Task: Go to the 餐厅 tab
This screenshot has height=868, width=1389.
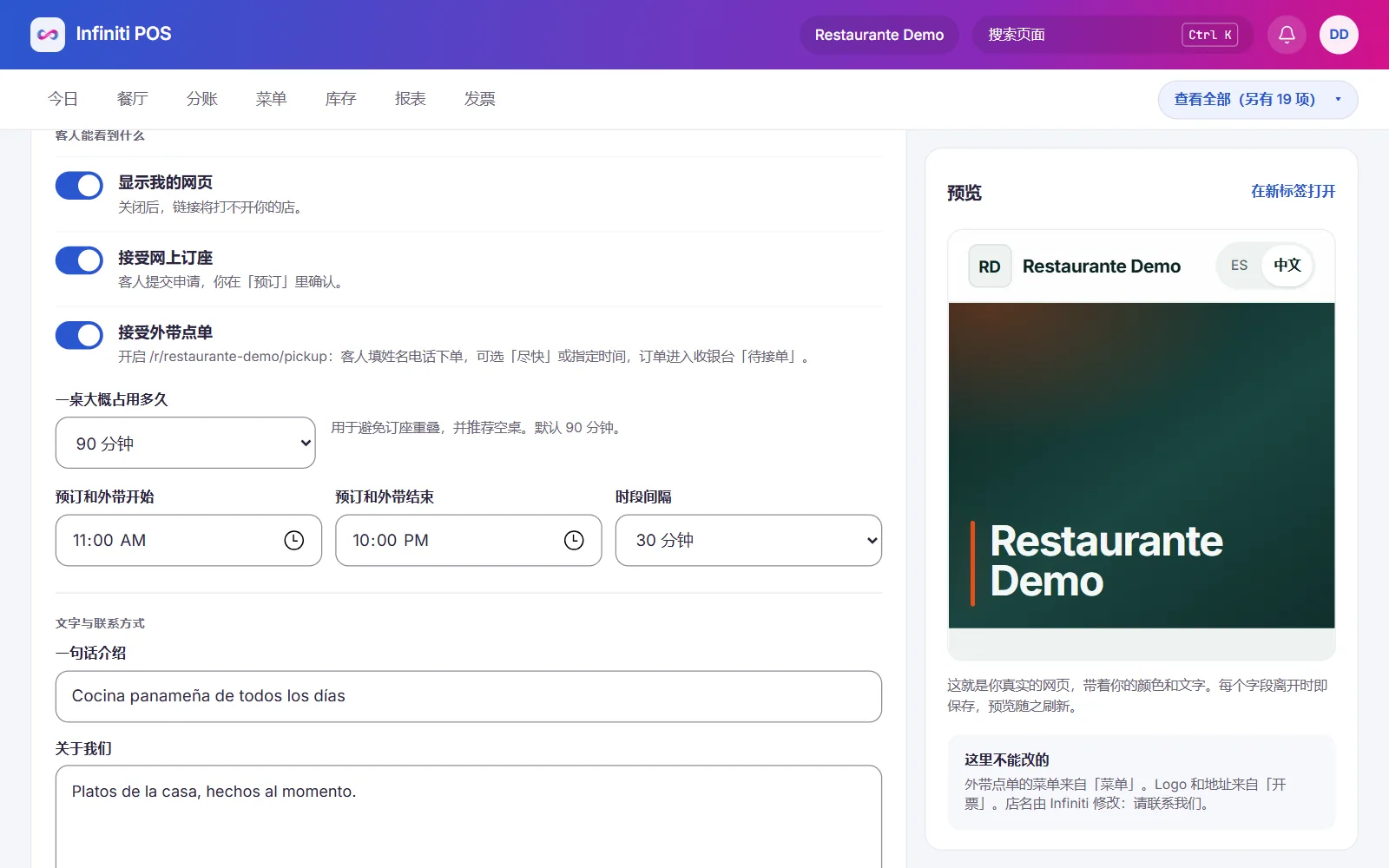Action: tap(132, 99)
